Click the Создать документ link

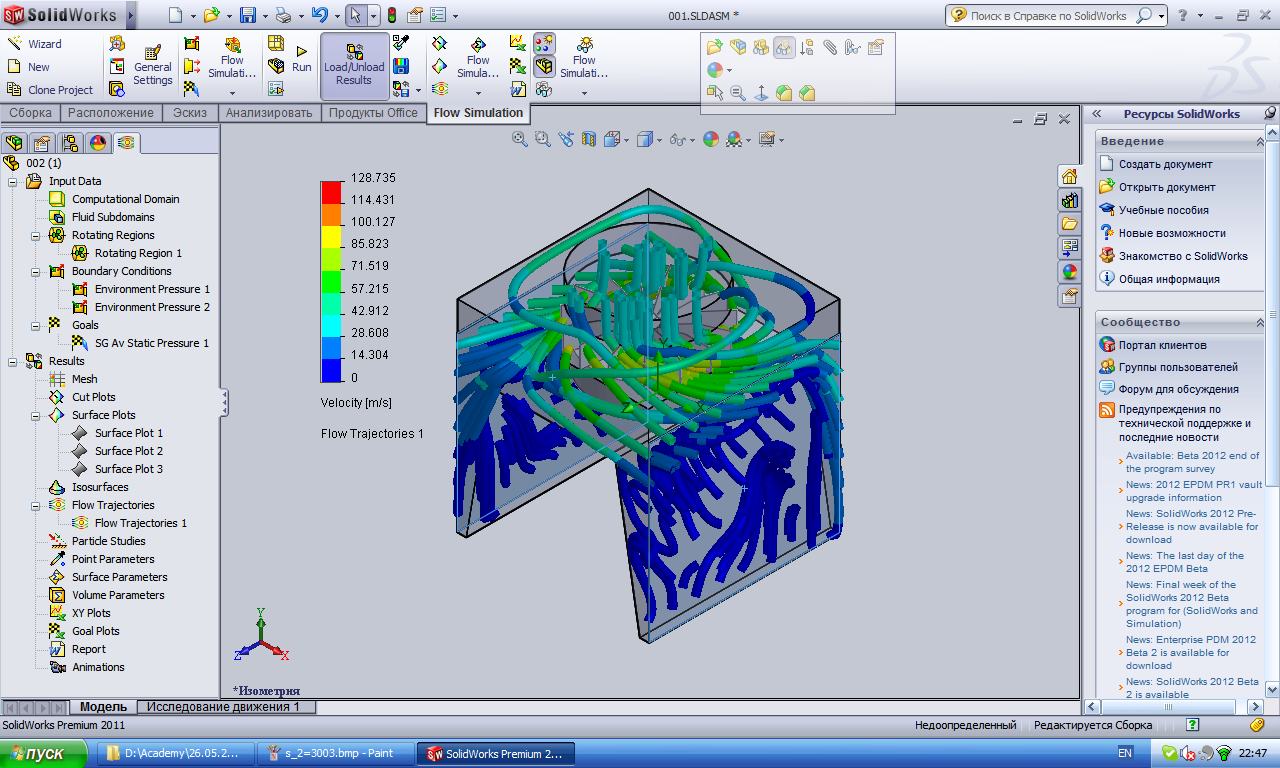coord(1165,164)
